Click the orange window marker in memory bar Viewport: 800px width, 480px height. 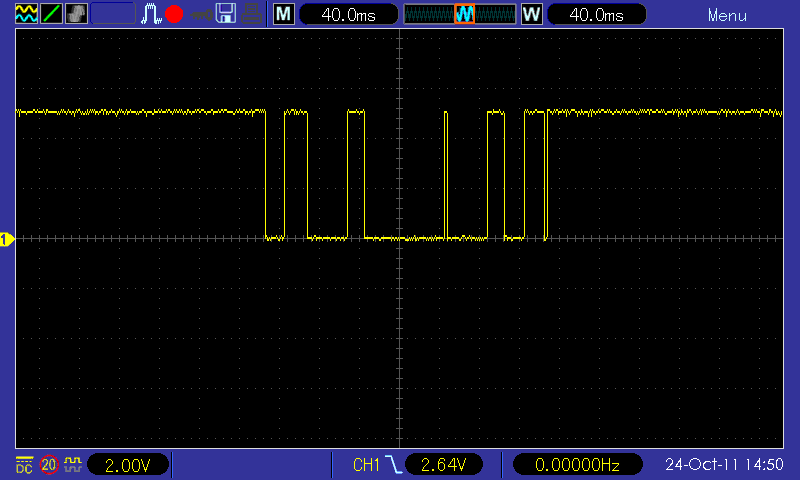(x=464, y=14)
